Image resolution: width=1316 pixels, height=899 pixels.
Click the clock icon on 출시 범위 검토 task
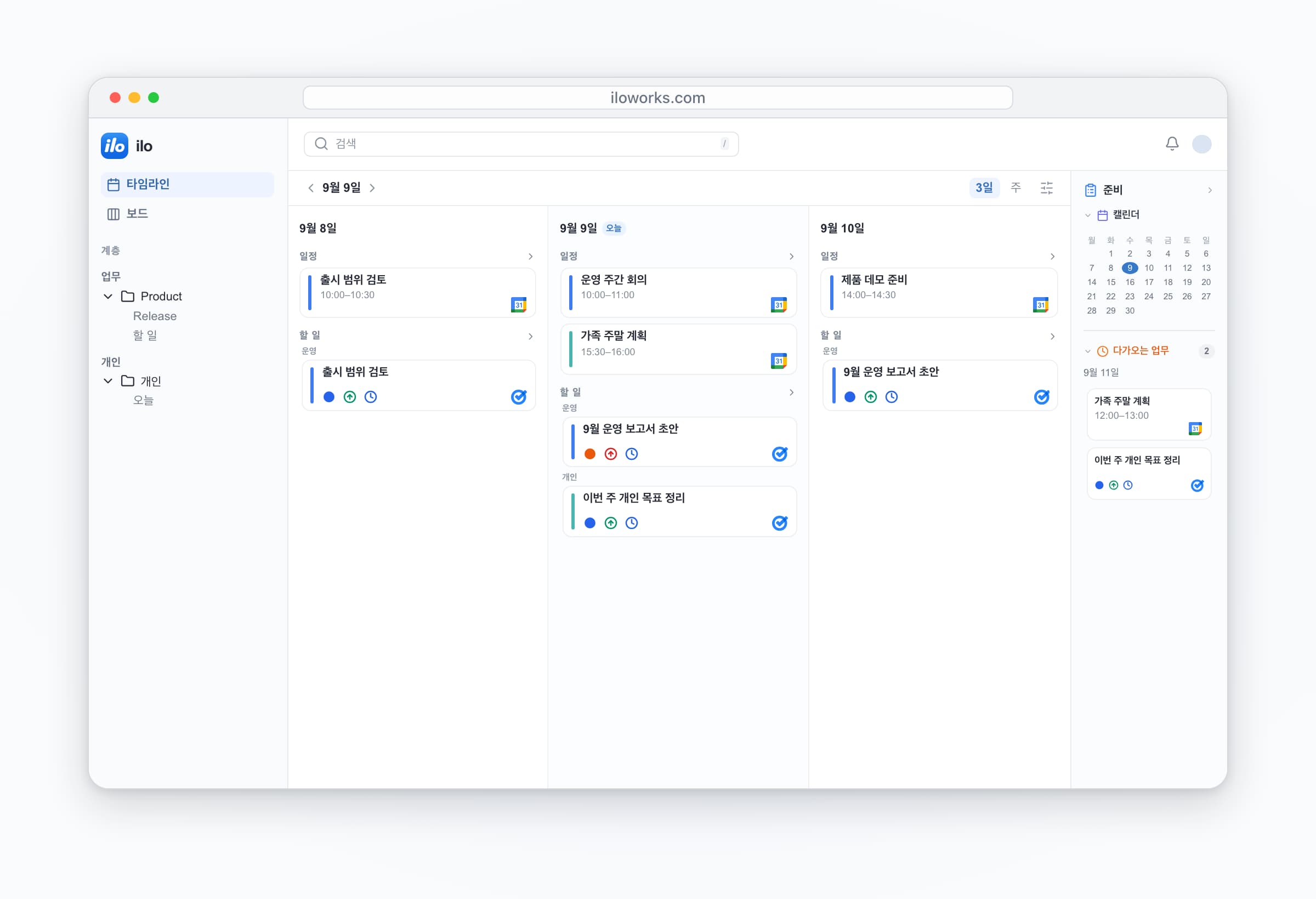pyautogui.click(x=371, y=397)
